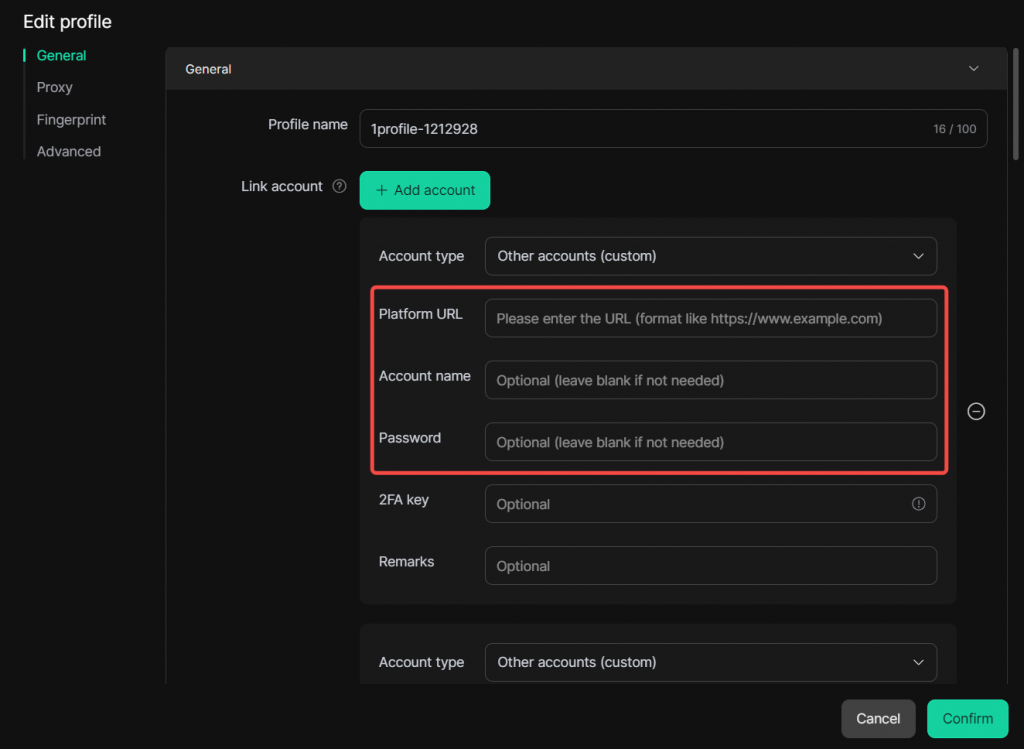Collapse the General section header chevron

coord(974,69)
